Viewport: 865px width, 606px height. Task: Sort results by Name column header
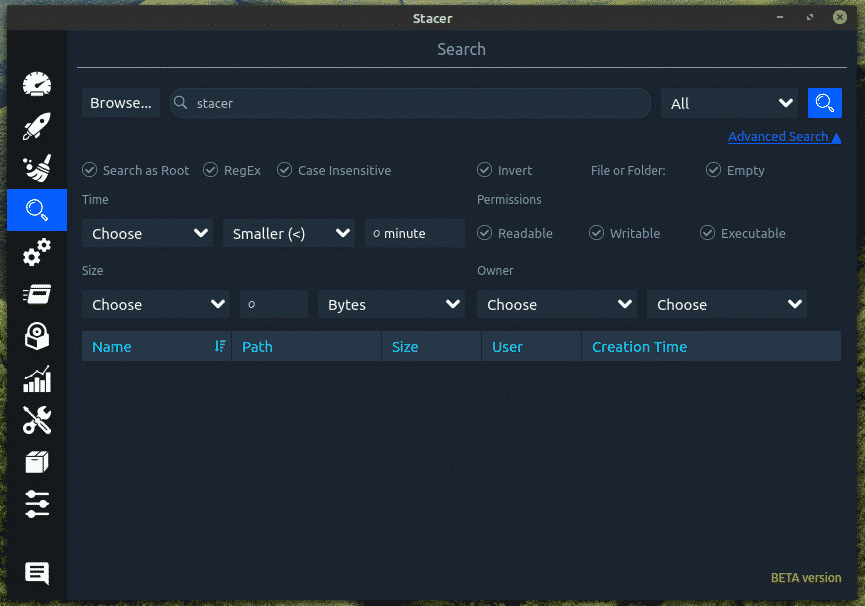click(x=157, y=346)
